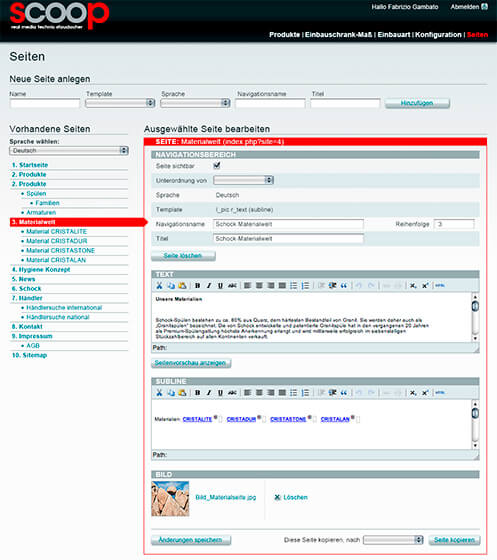This screenshot has height=560, width=497.
Task: Click the Abmelden link
Action: [x=465, y=6]
